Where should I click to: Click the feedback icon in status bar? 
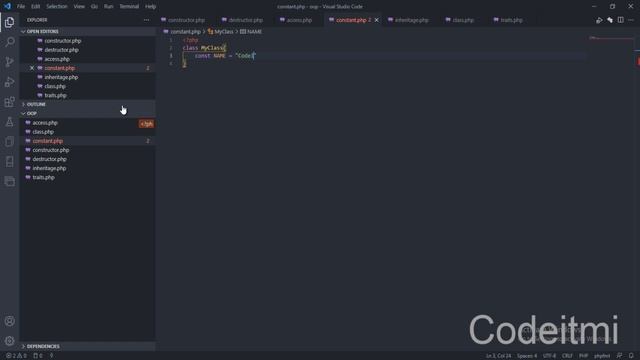tap(620, 356)
